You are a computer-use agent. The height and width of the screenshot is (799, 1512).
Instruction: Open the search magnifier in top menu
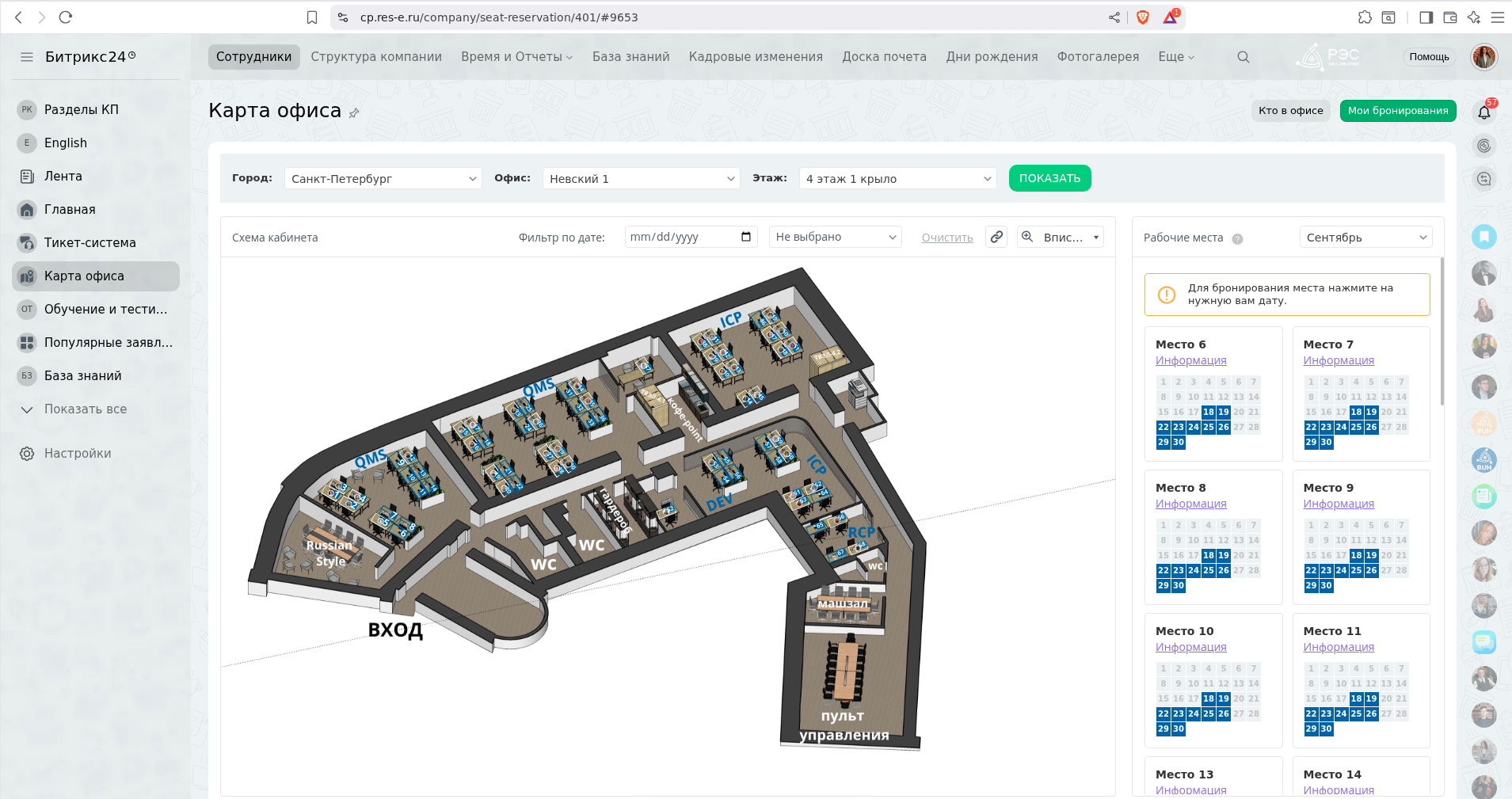pos(1243,57)
